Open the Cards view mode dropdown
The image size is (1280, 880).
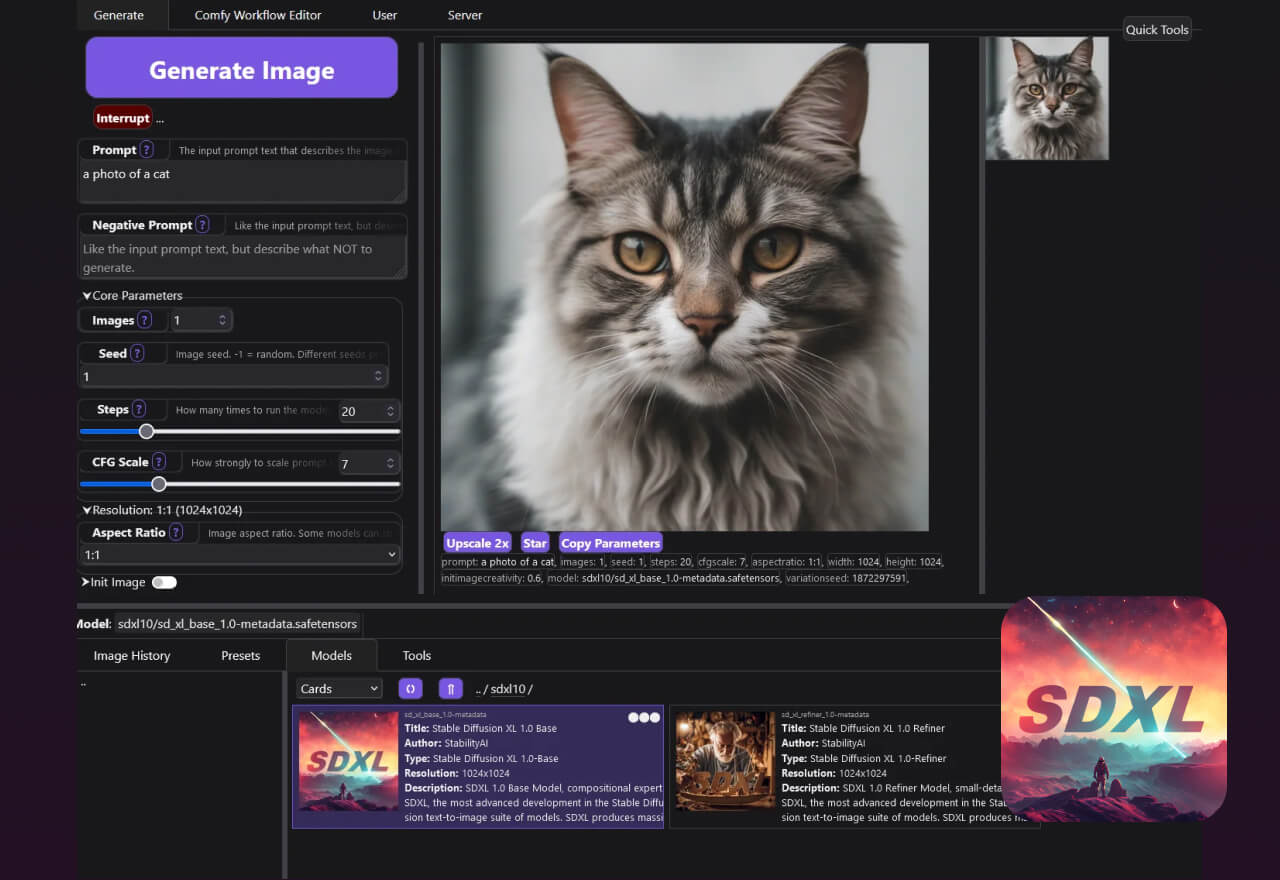click(339, 689)
